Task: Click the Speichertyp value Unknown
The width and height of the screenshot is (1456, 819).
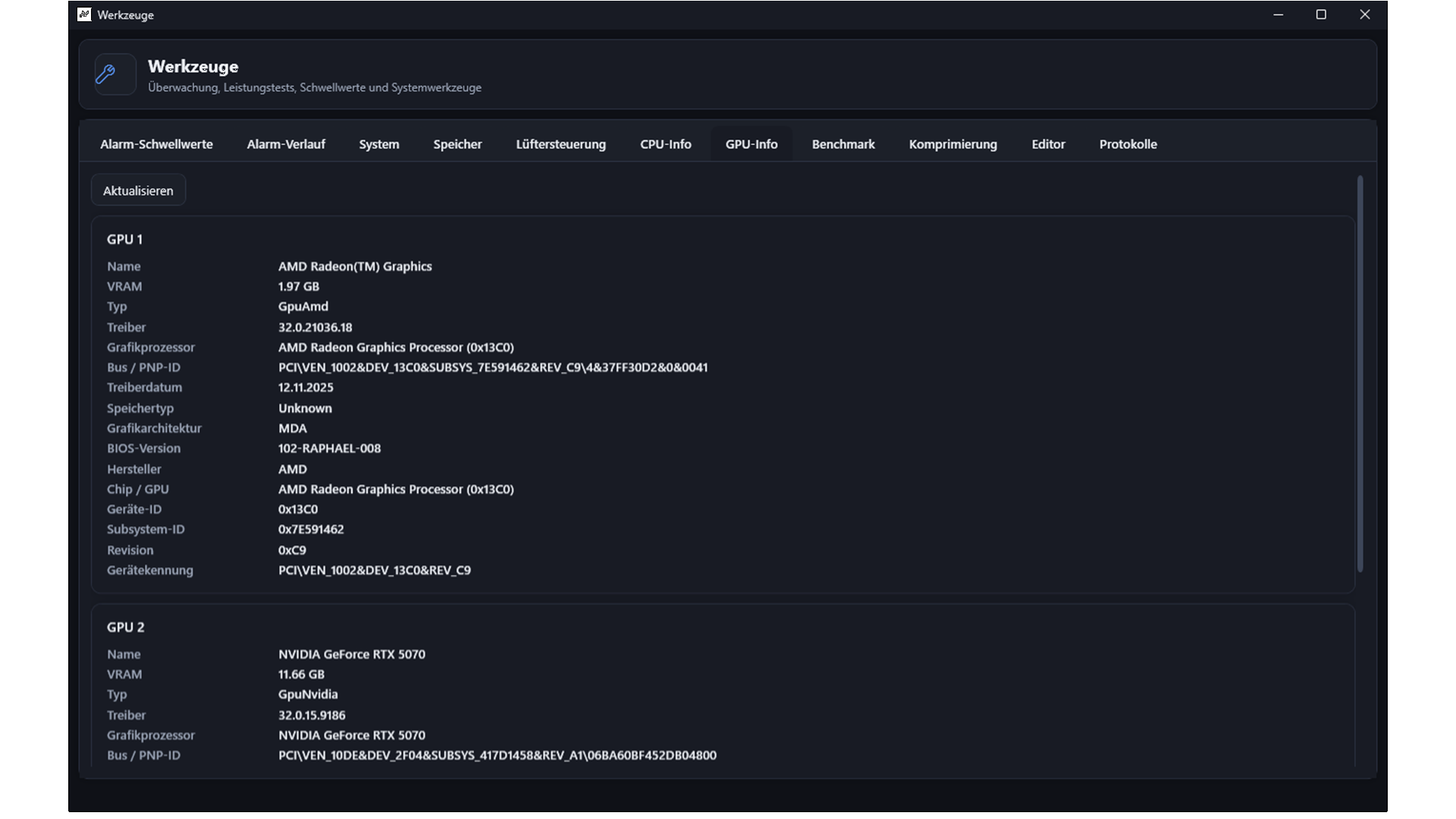Action: pyautogui.click(x=305, y=408)
